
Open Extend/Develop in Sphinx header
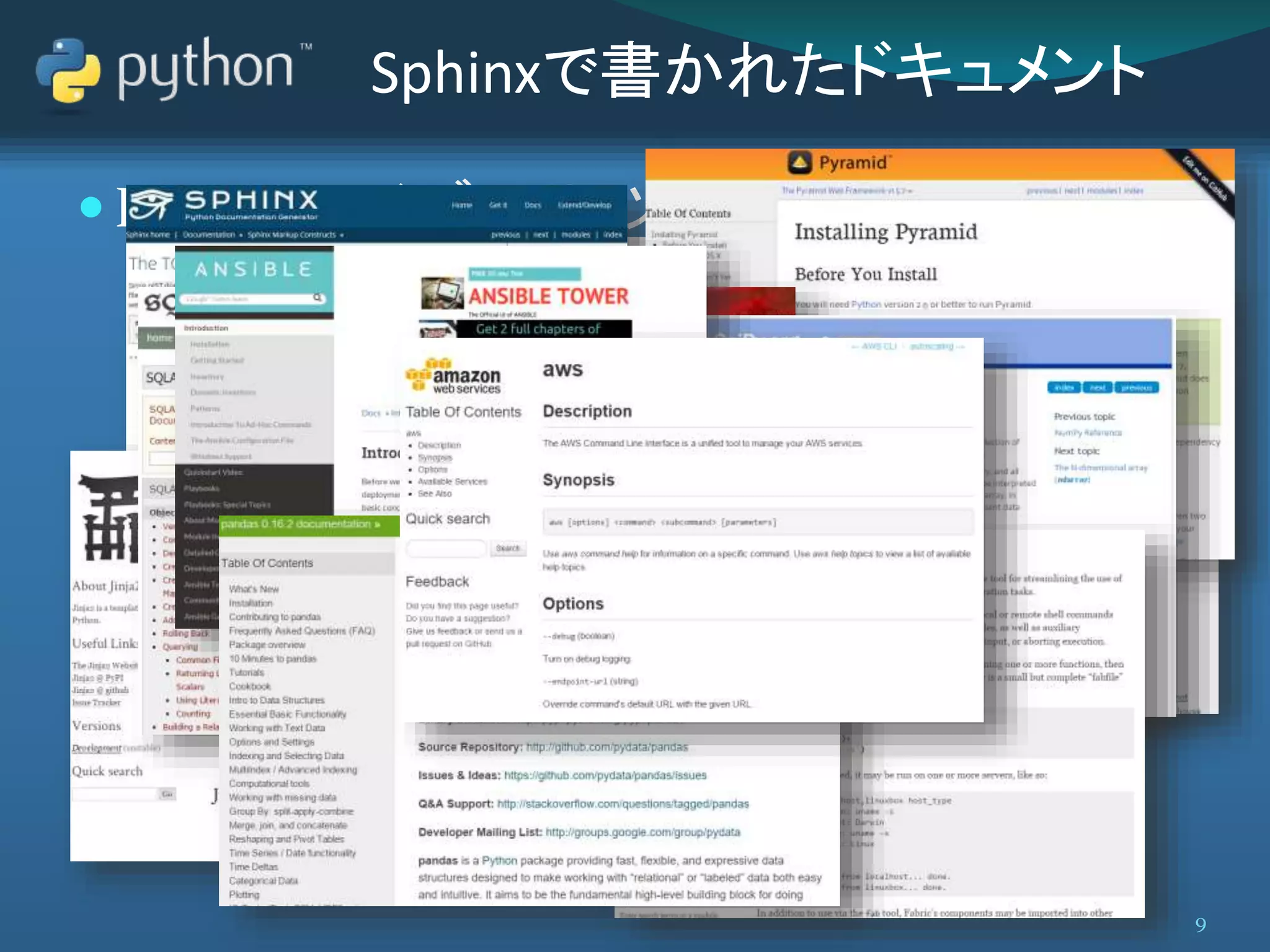pyautogui.click(x=584, y=205)
